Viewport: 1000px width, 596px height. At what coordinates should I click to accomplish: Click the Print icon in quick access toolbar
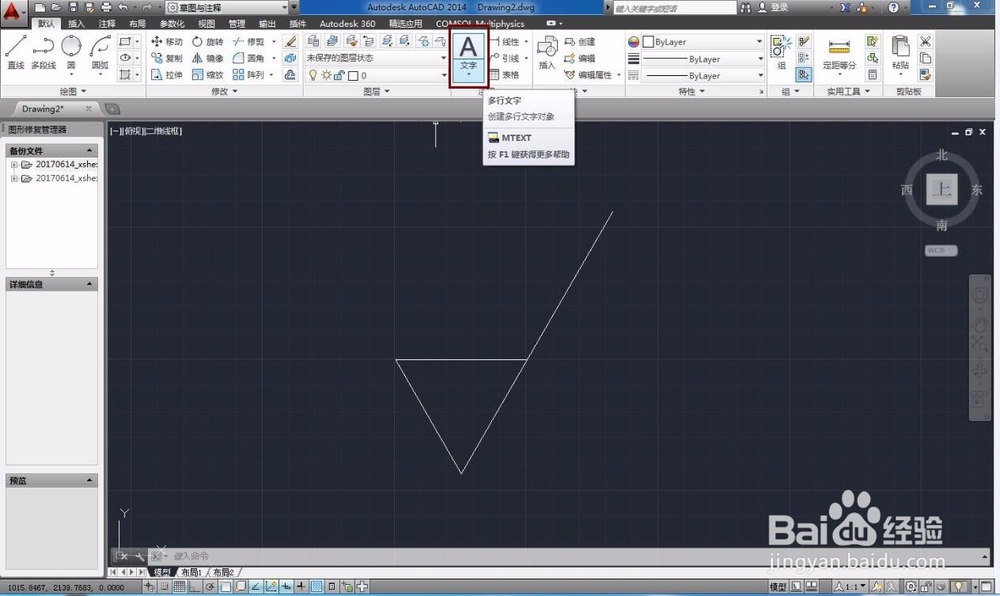106,8
